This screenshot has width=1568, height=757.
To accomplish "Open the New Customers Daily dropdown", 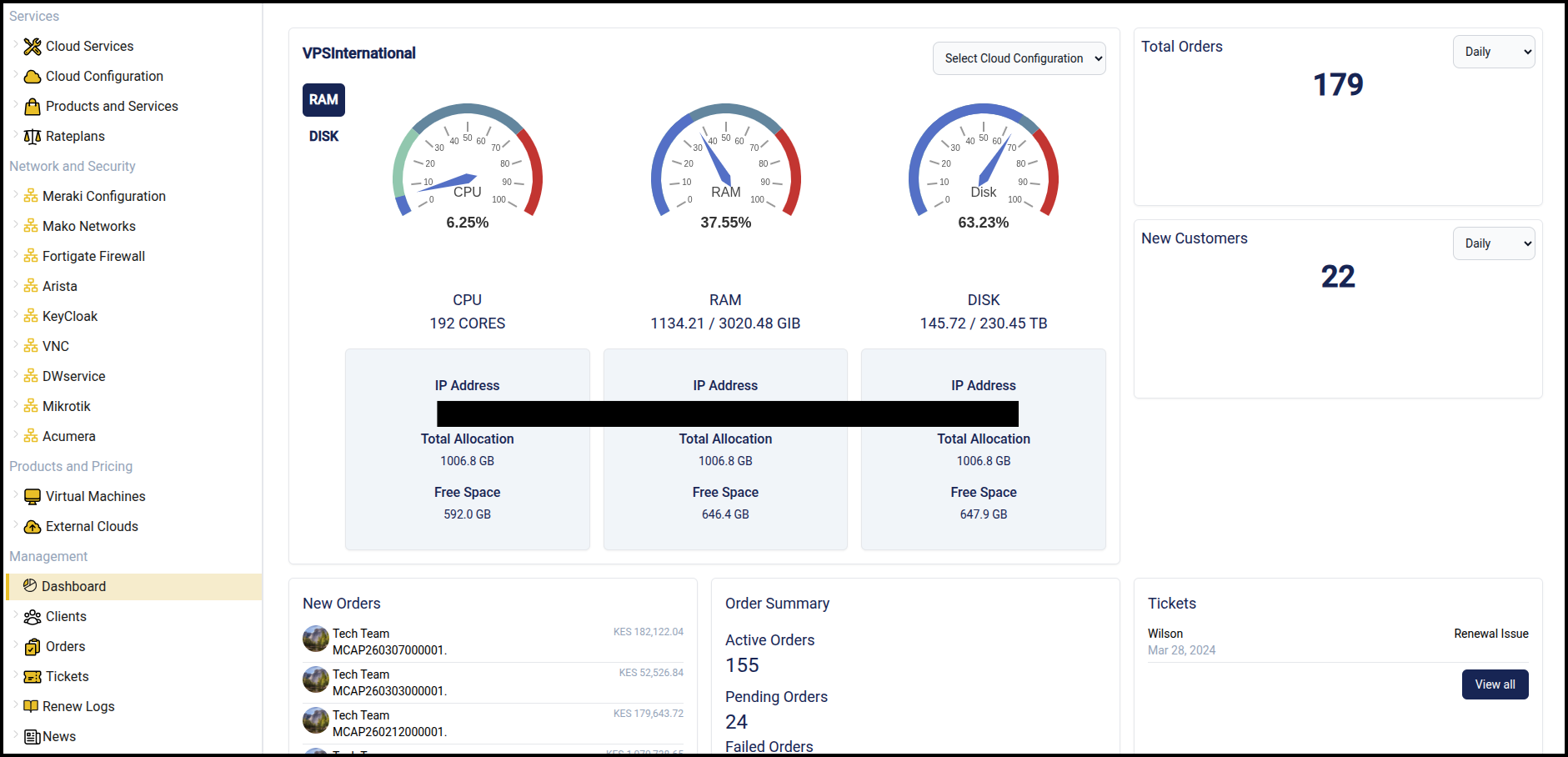I will coord(1494,243).
